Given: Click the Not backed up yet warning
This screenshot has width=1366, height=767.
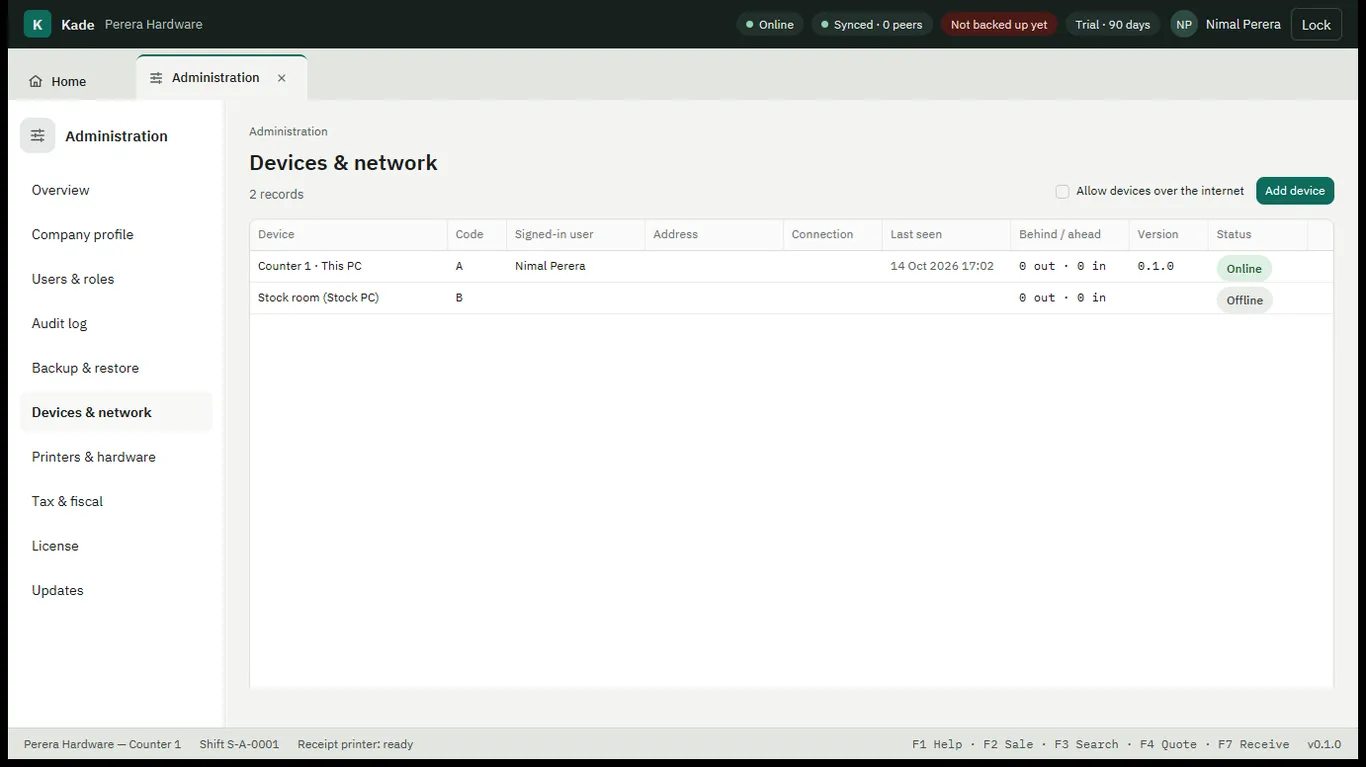Looking at the screenshot, I should point(998,24).
